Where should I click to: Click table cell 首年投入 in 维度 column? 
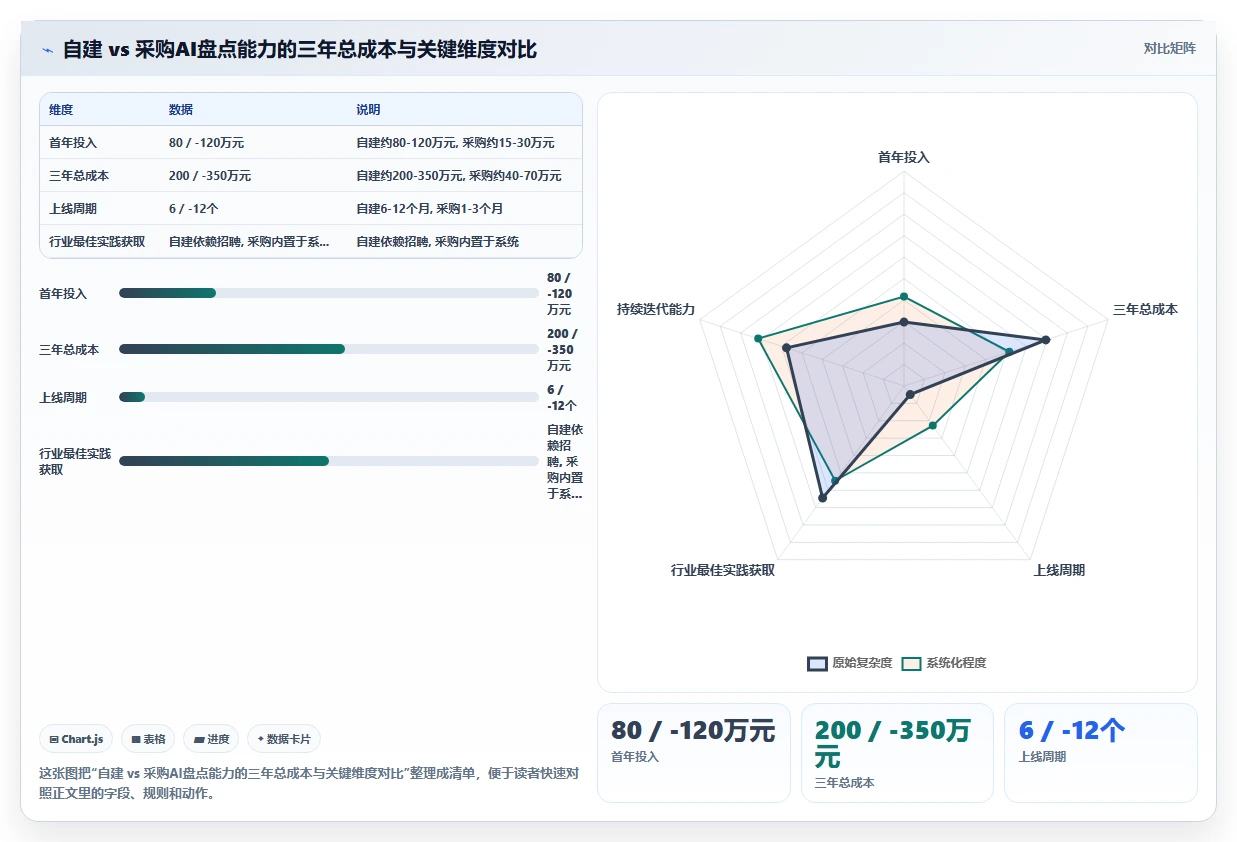[x=73, y=143]
